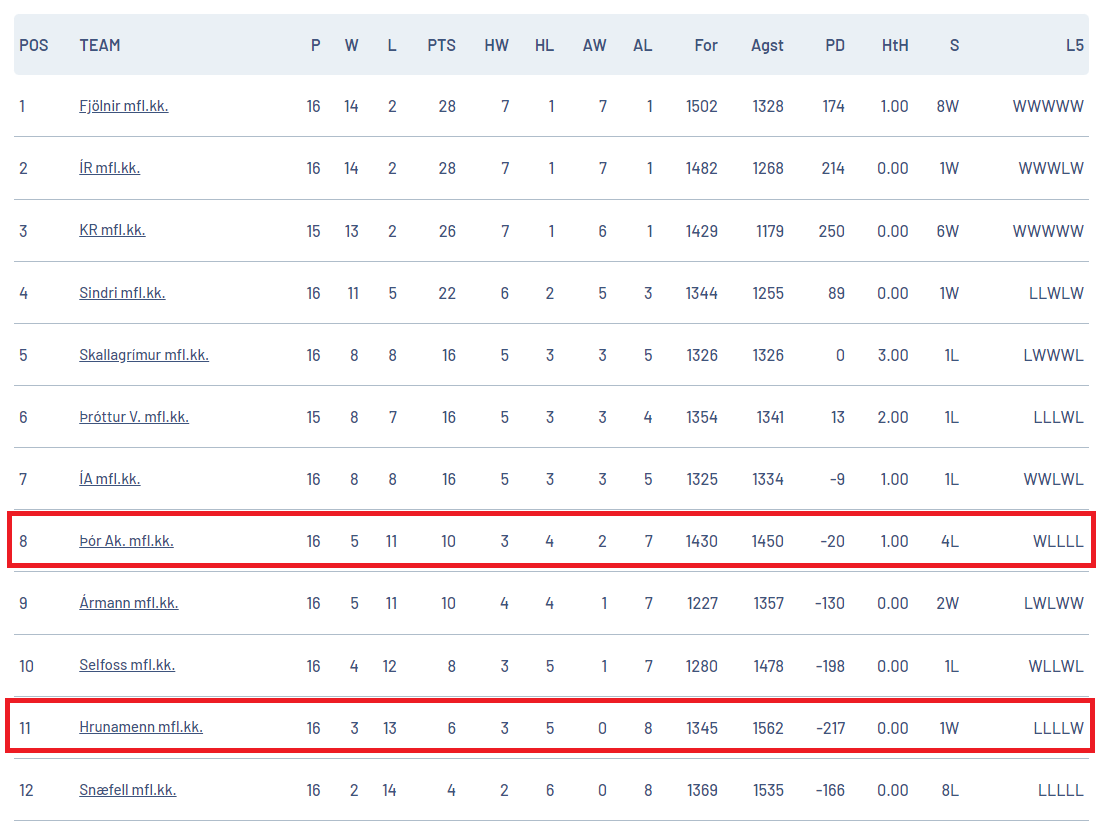Open the Þróttur V. mfl.kk. team link
The height and width of the screenshot is (834, 1103).
pos(134,416)
